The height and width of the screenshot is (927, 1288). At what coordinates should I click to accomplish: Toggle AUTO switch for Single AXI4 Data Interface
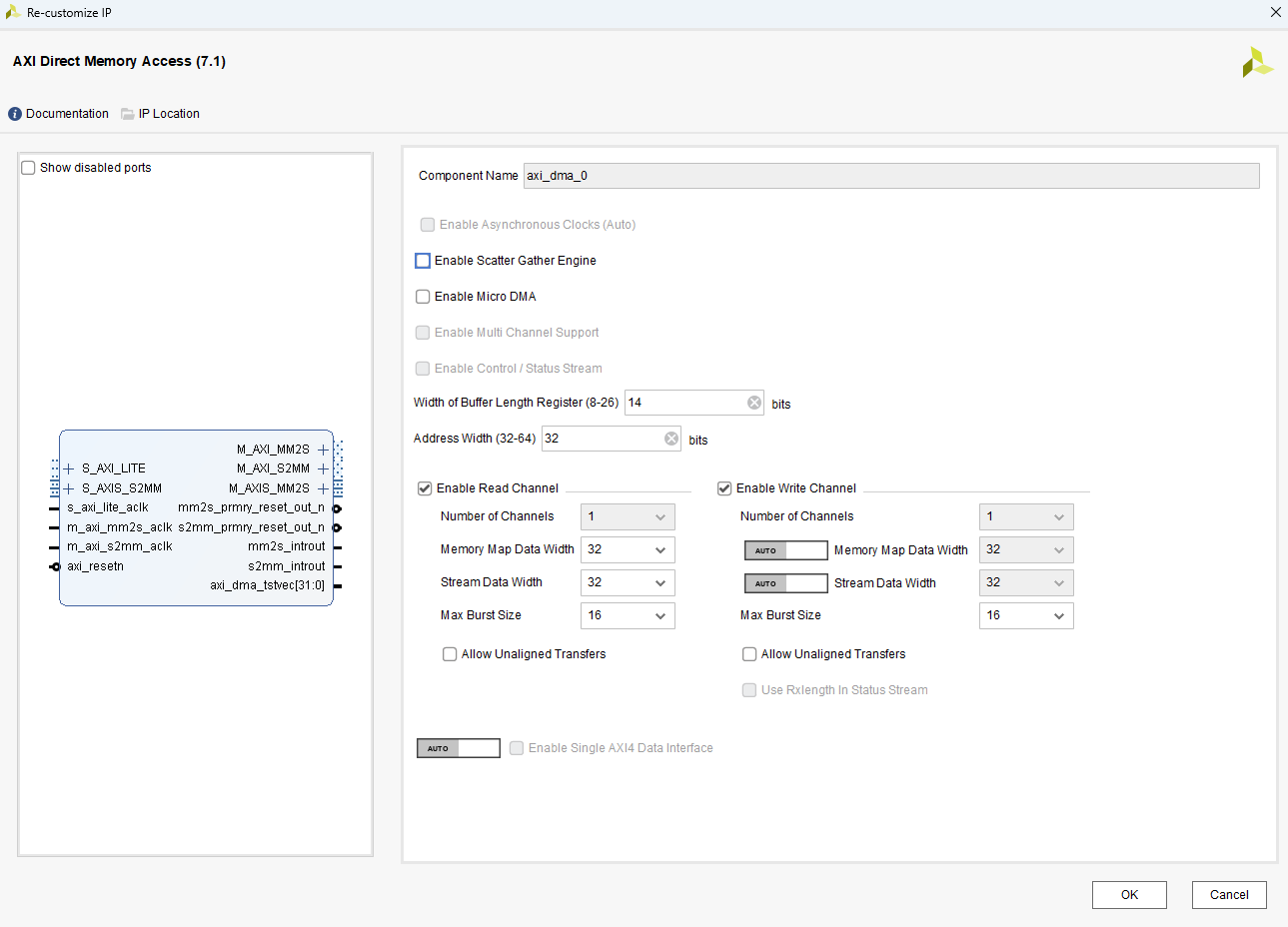click(459, 748)
